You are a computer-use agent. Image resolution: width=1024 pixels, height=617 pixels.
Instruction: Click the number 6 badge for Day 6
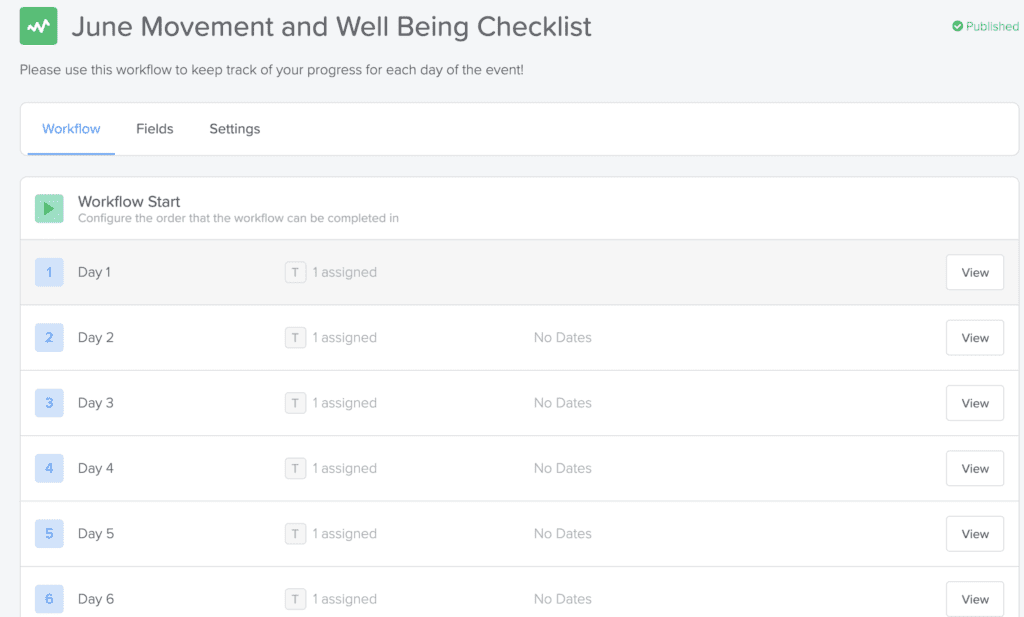[49, 598]
